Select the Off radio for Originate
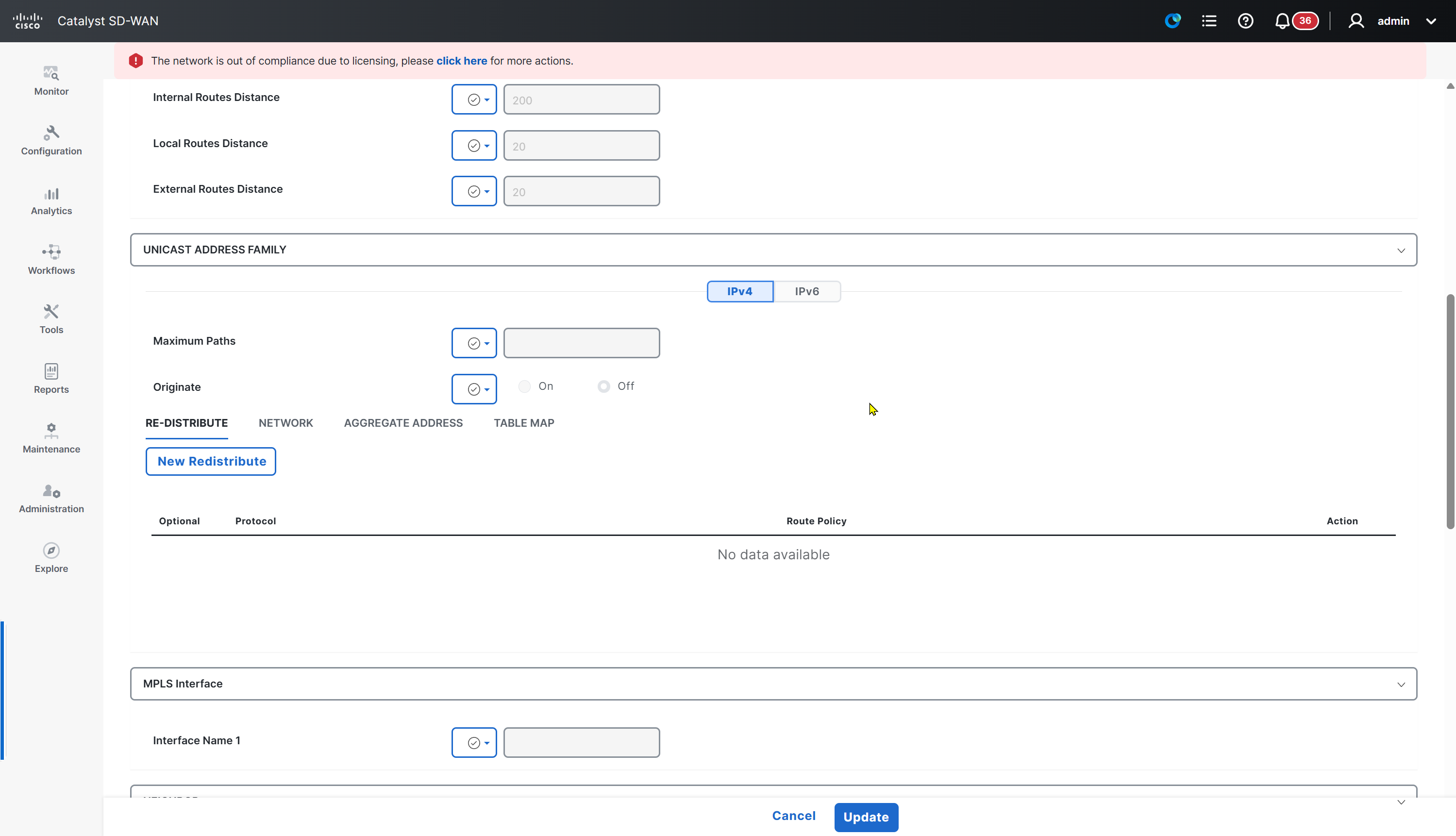Image resolution: width=1456 pixels, height=836 pixels. [x=603, y=386]
